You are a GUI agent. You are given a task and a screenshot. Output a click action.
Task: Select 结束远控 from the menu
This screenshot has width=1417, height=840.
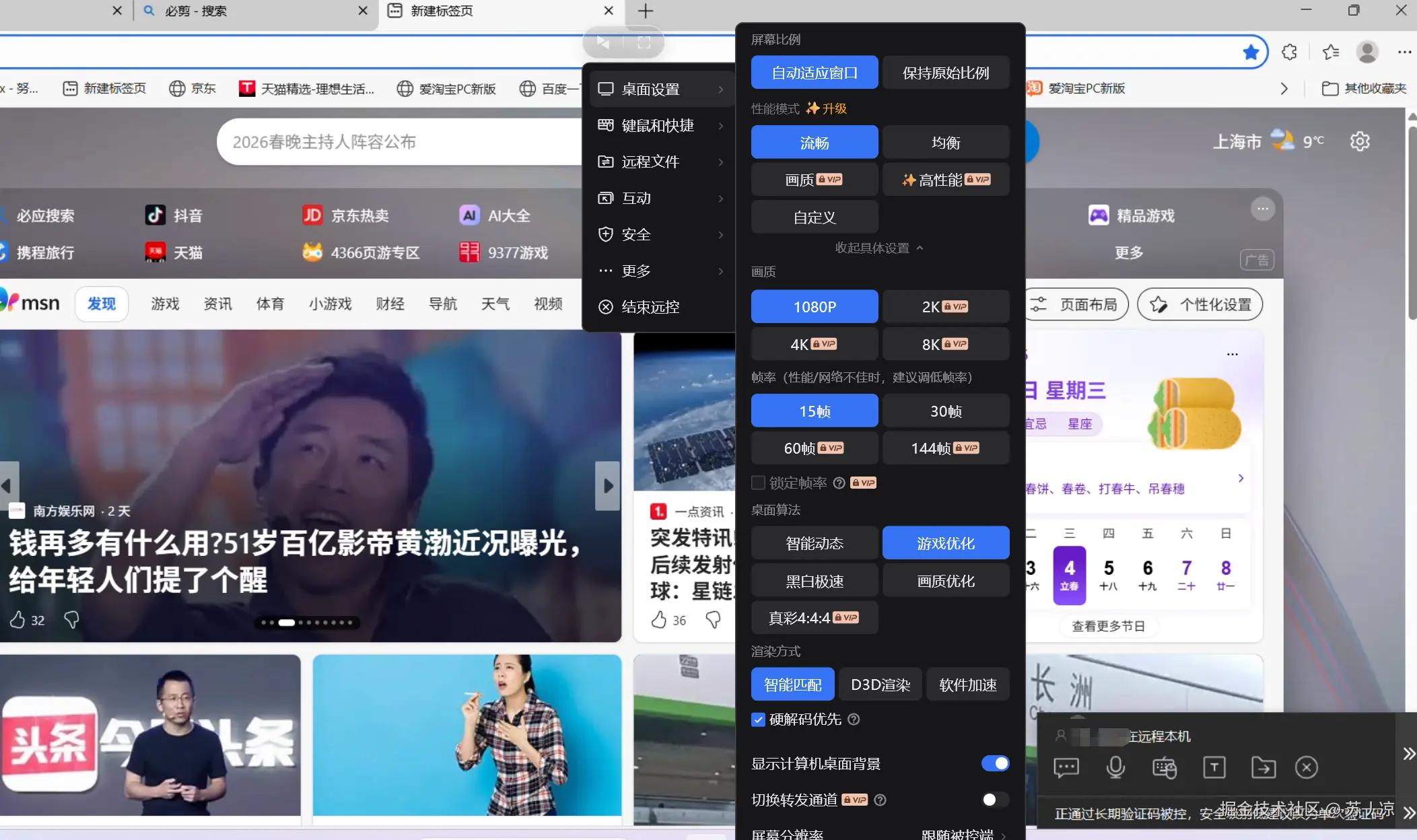click(650, 307)
